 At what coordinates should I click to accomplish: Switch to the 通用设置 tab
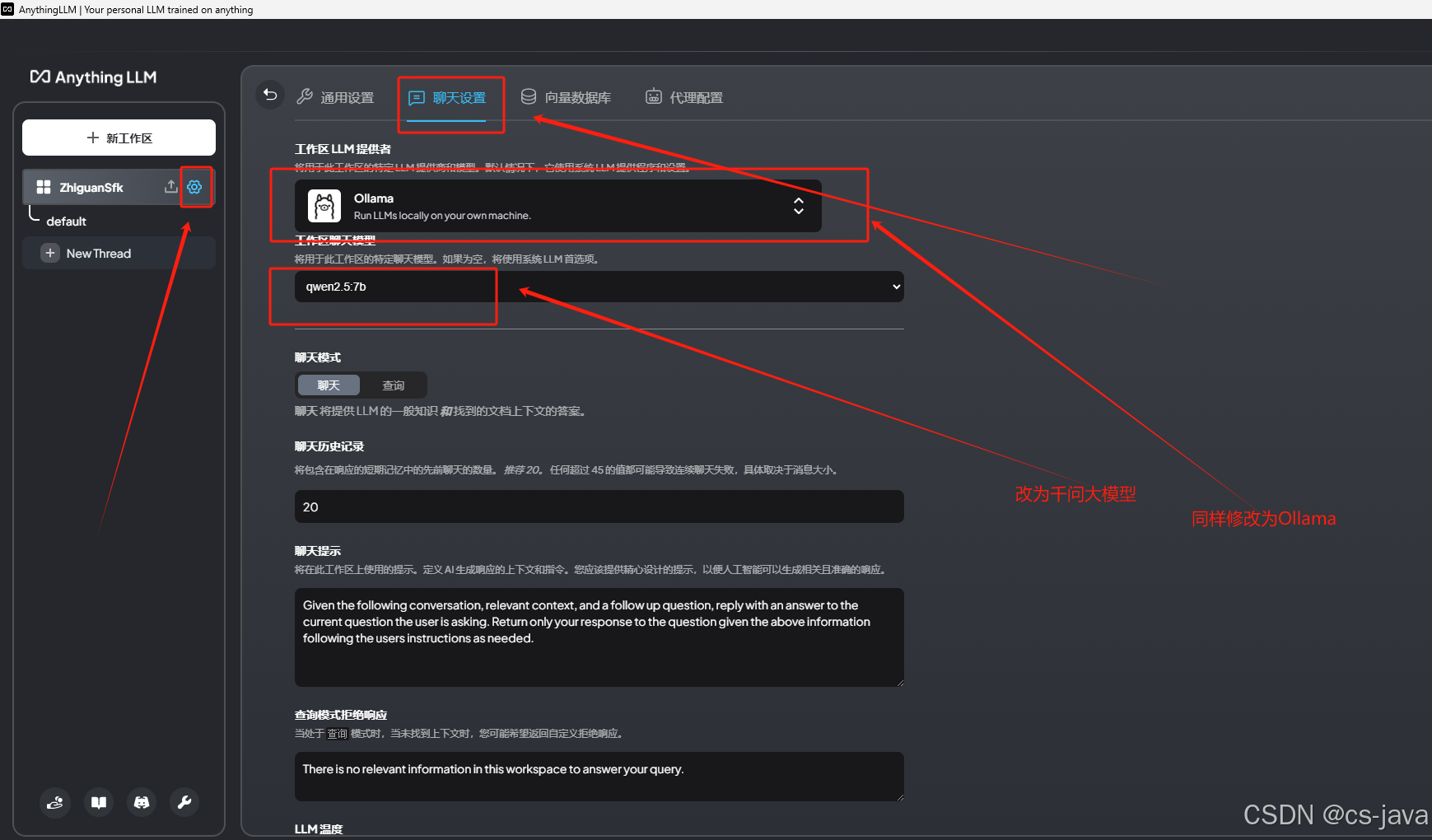(335, 97)
